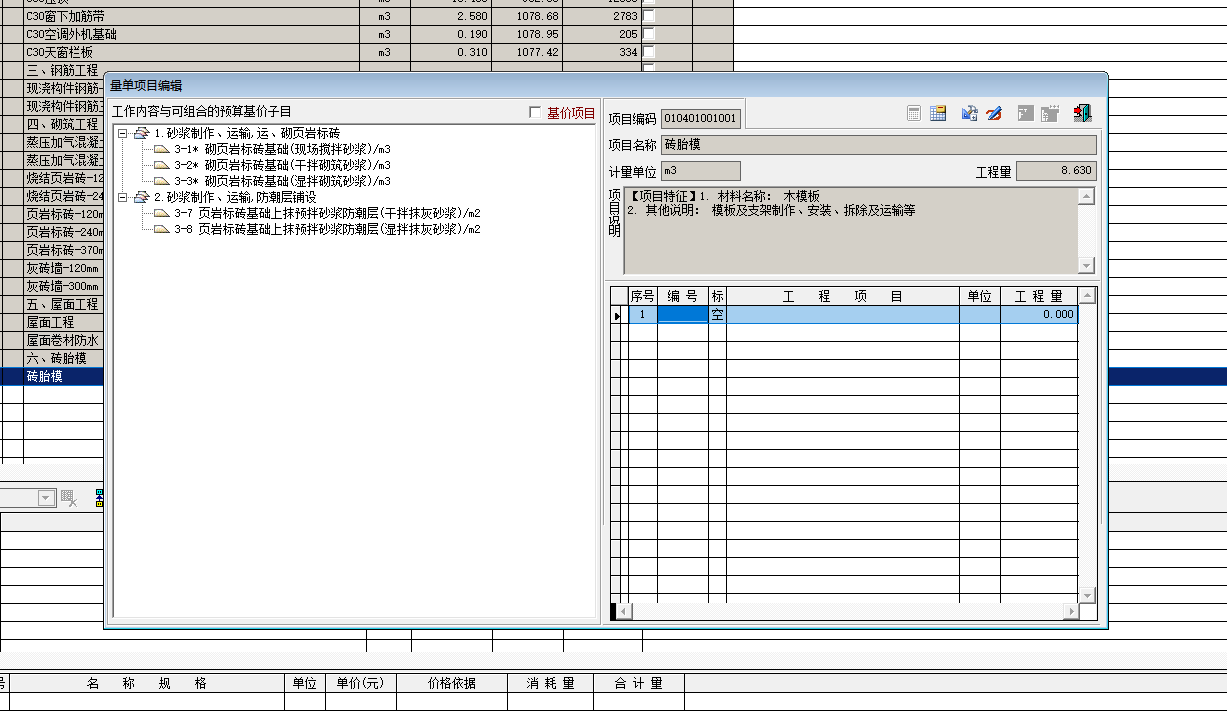Click the 工程量 cell 0.000 in row 1
The height and width of the screenshot is (711, 1227).
[1039, 314]
